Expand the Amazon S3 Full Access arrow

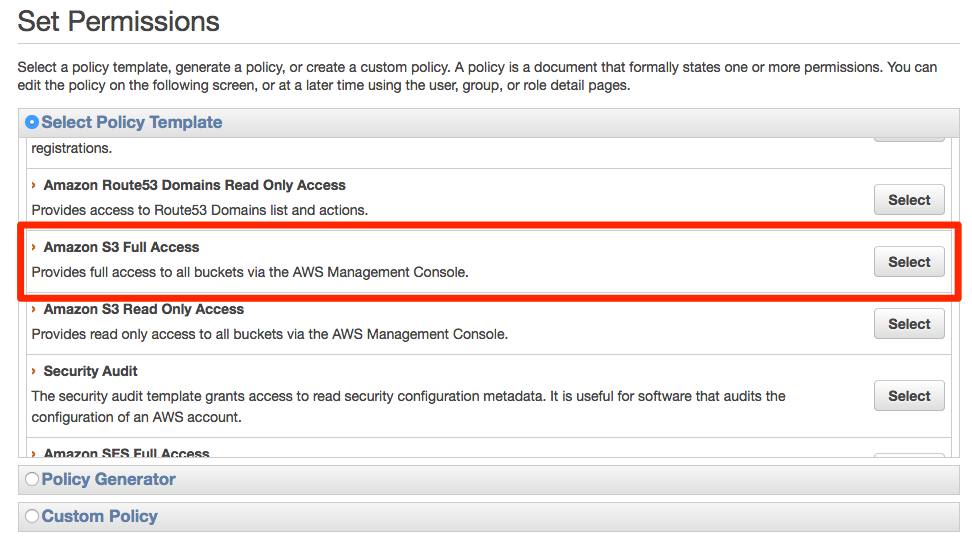click(33, 247)
